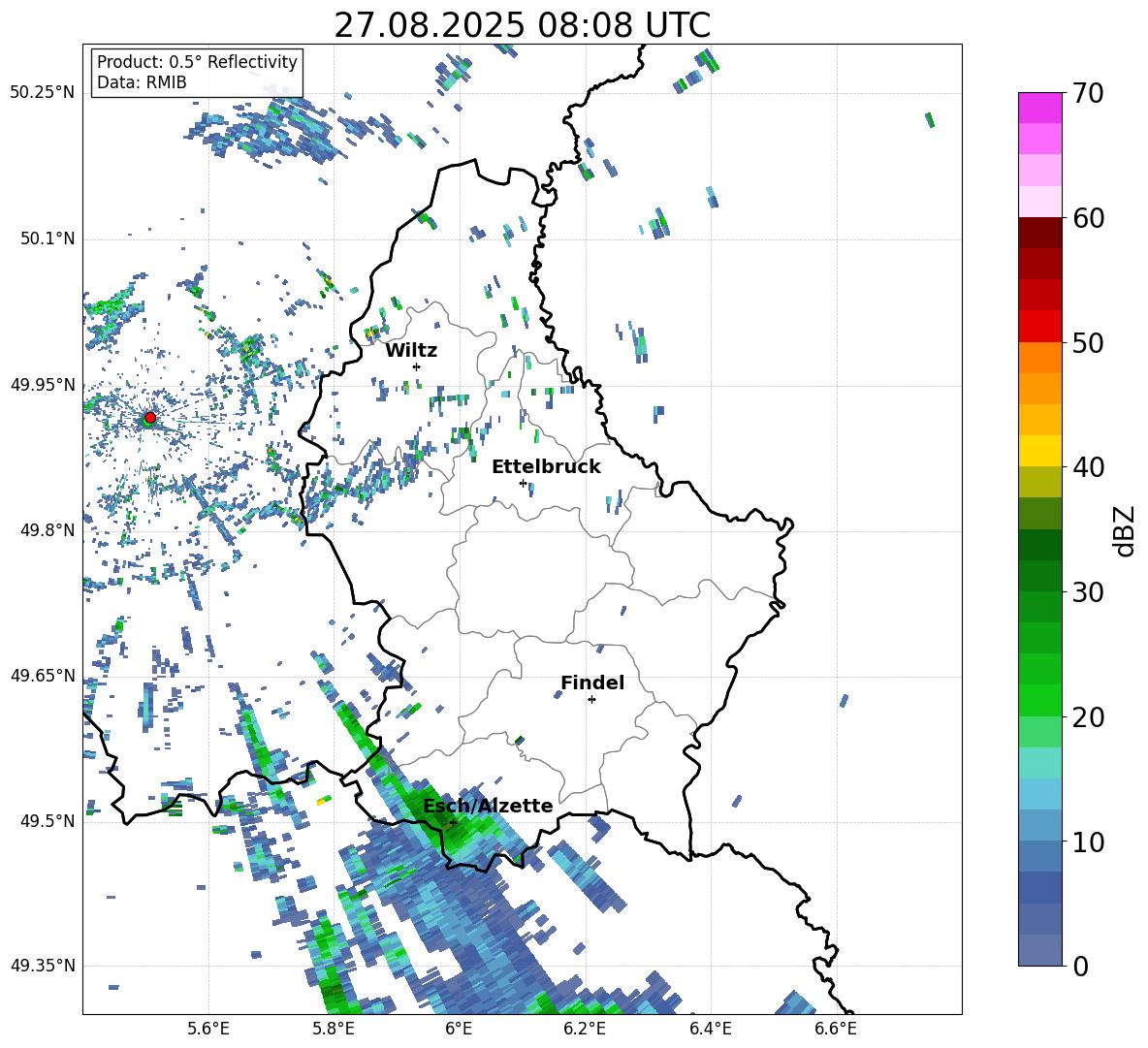The width and height of the screenshot is (1148, 1048).
Task: Click the Wiltz location cross marker
Action: [x=417, y=366]
